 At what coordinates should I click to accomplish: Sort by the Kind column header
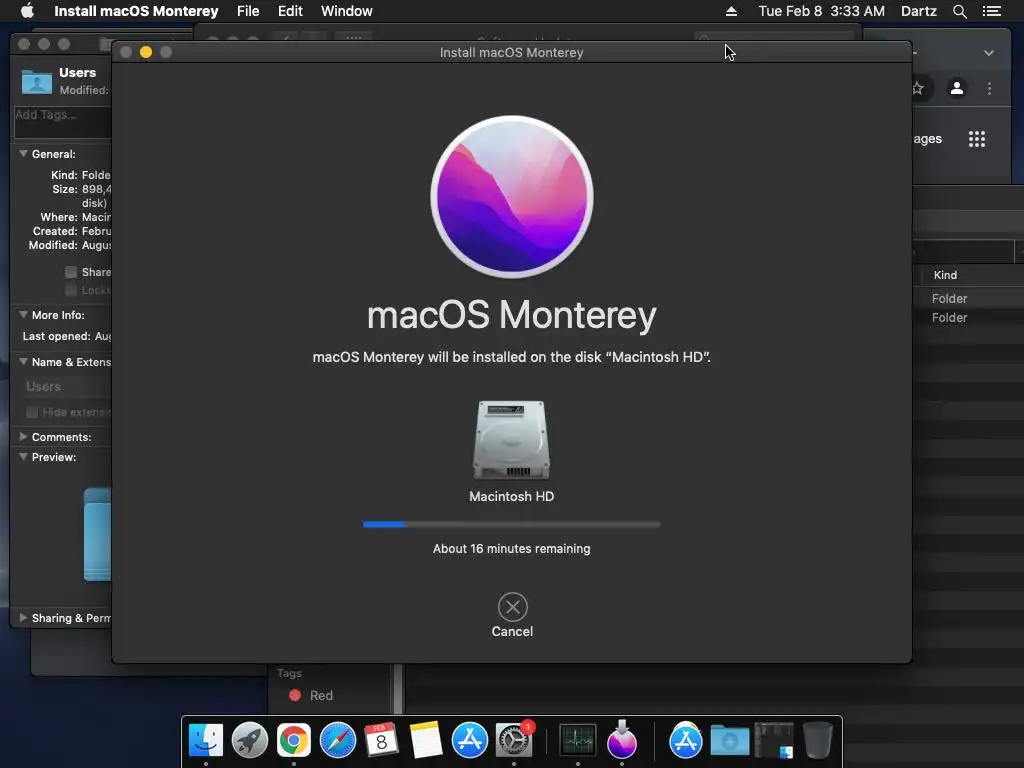945,275
